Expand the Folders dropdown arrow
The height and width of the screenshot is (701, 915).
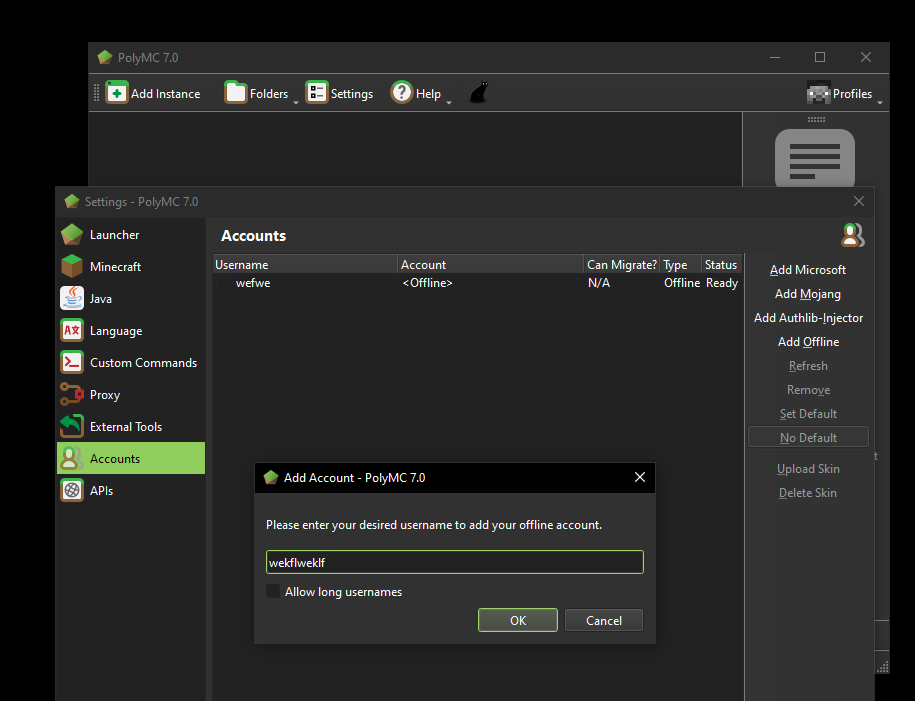(296, 102)
